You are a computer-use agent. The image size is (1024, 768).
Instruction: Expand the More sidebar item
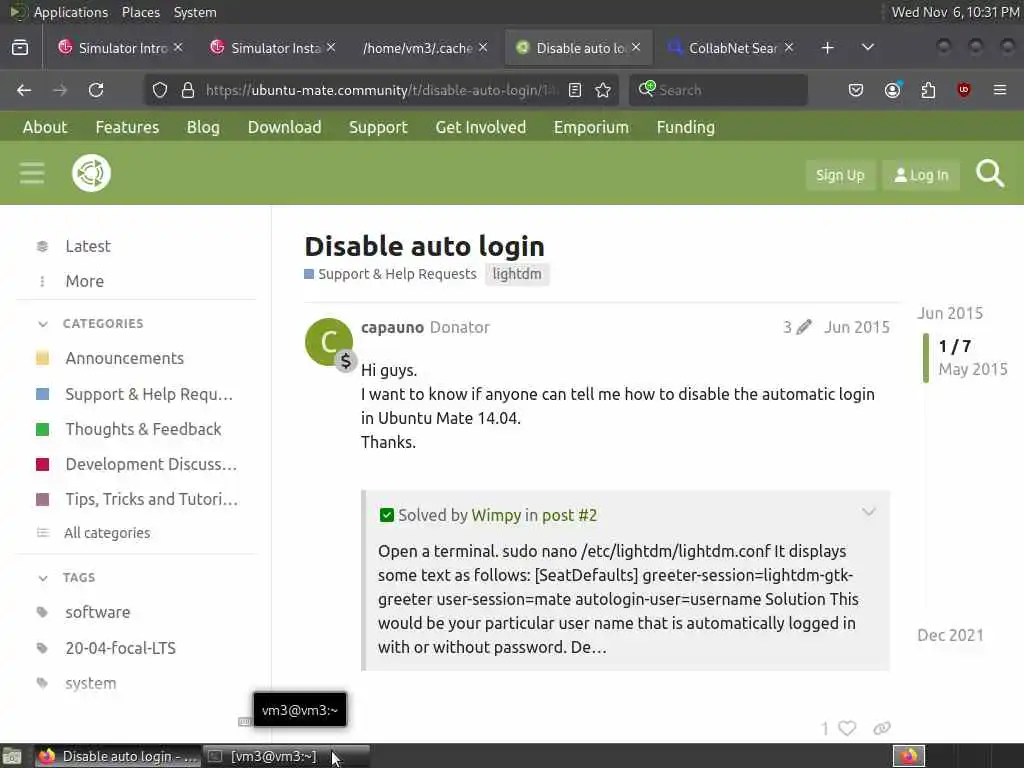[x=84, y=281]
